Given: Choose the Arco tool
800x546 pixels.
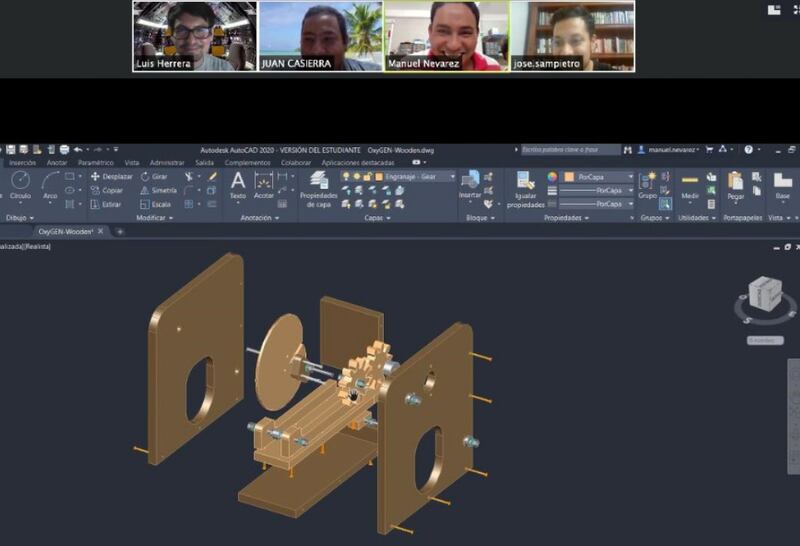Looking at the screenshot, I should (x=50, y=185).
